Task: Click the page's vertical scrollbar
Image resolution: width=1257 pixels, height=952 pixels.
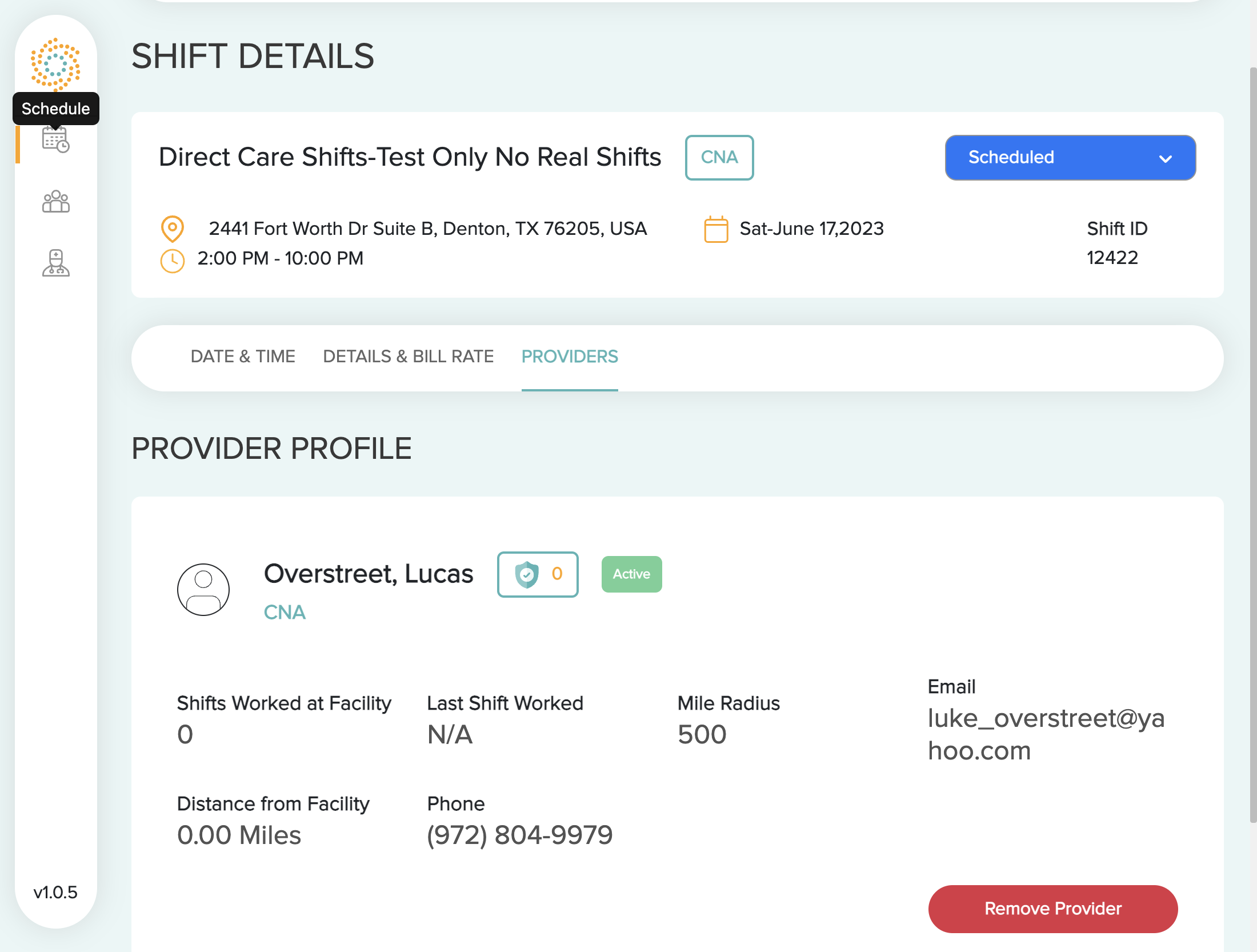Action: pos(1253,446)
